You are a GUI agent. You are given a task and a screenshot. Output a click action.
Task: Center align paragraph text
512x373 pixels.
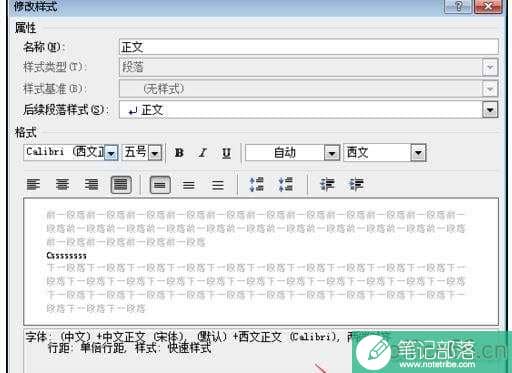pos(62,184)
